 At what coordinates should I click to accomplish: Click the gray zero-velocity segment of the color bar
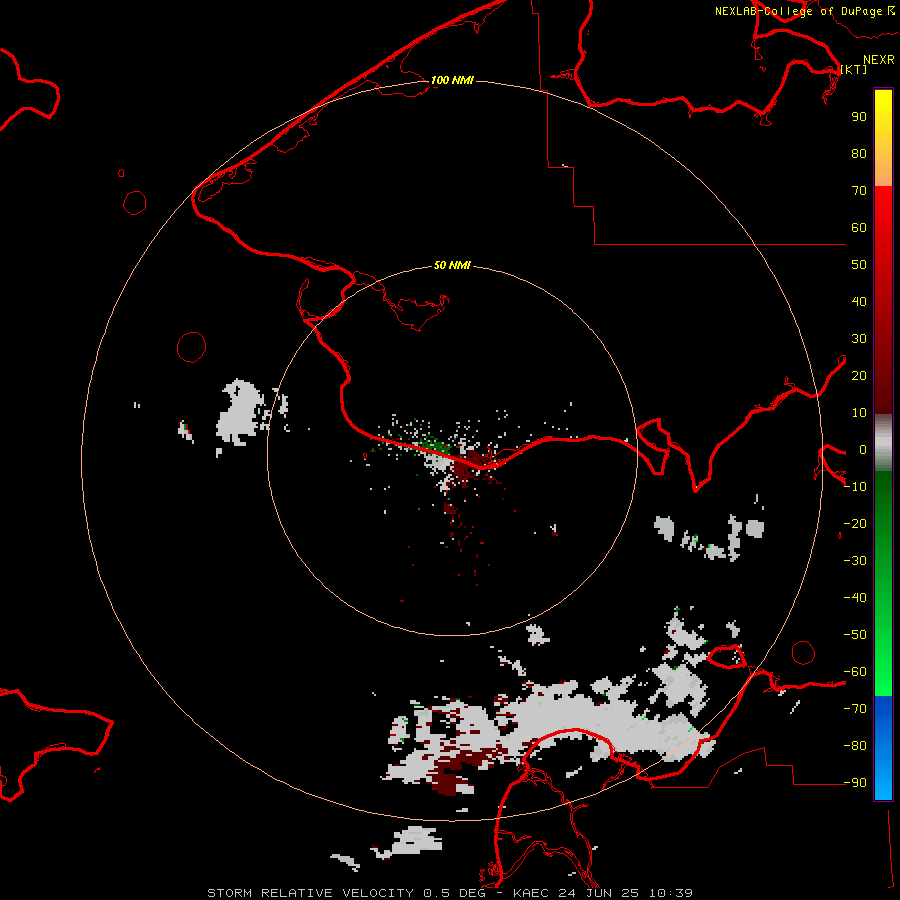(x=883, y=443)
